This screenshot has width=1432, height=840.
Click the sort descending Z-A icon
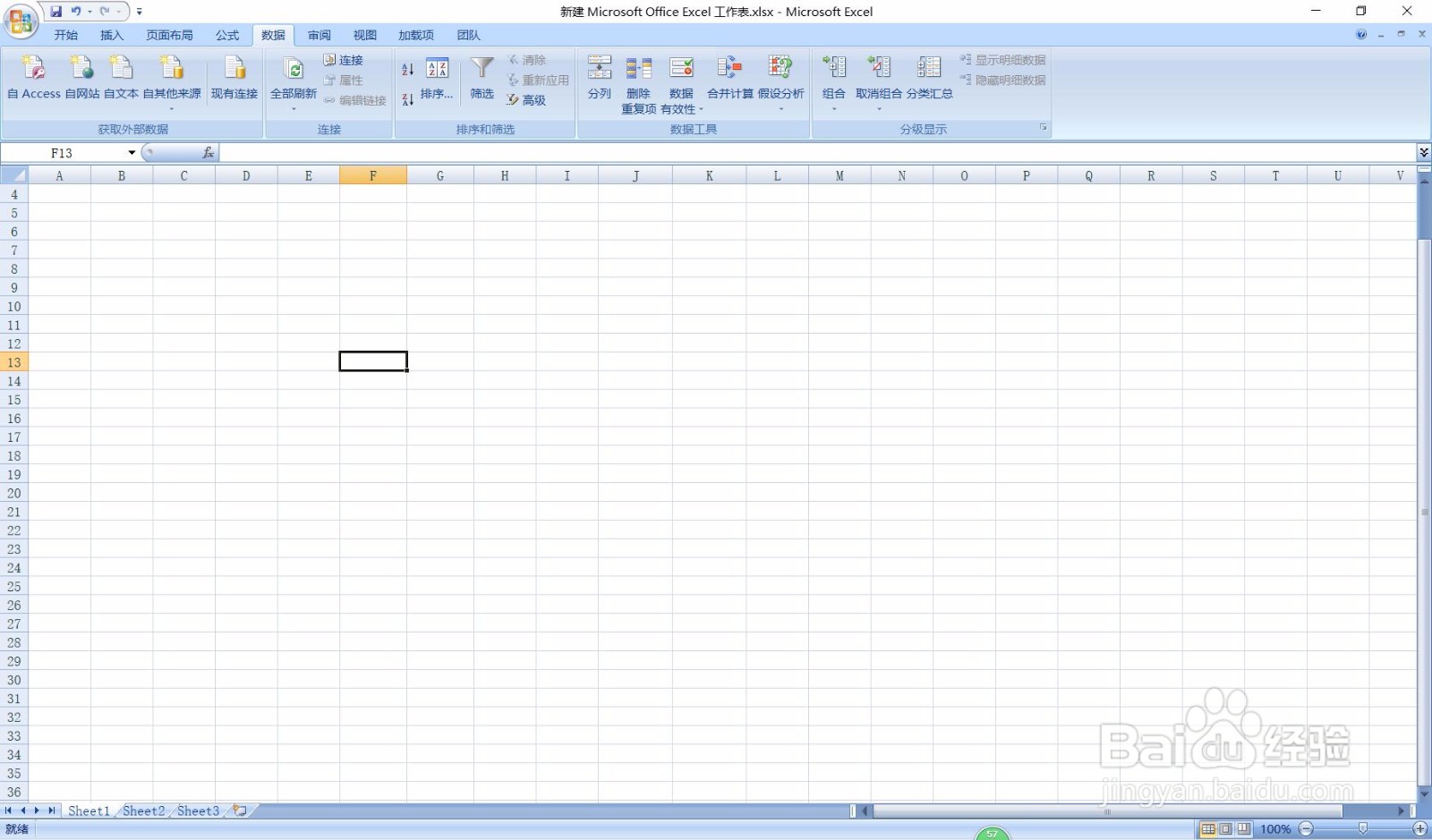pyautogui.click(x=407, y=99)
